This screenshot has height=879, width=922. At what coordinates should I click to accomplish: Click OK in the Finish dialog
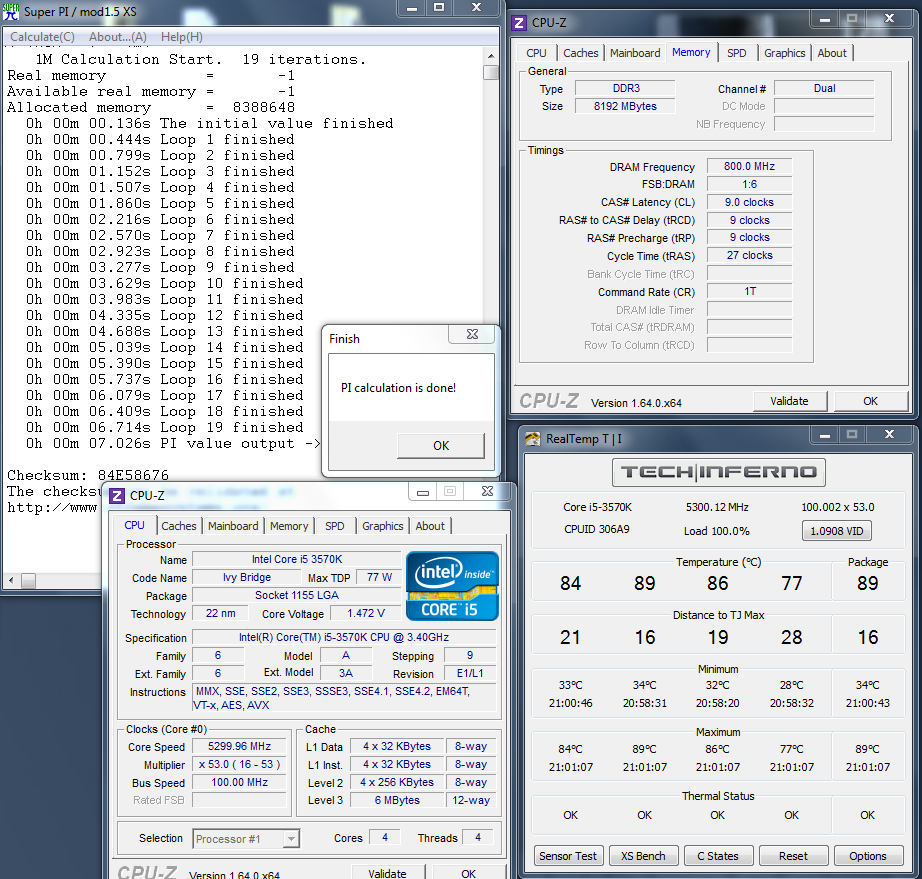(x=441, y=446)
